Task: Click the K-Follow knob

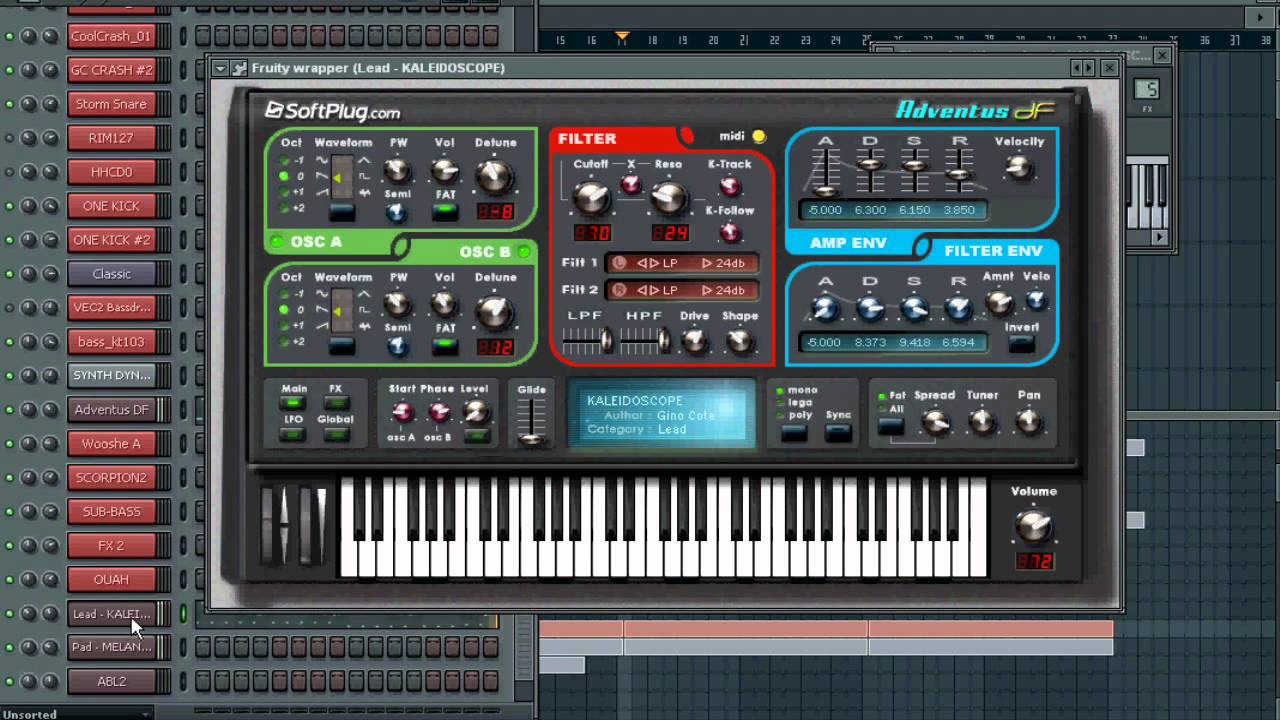Action: pos(729,233)
